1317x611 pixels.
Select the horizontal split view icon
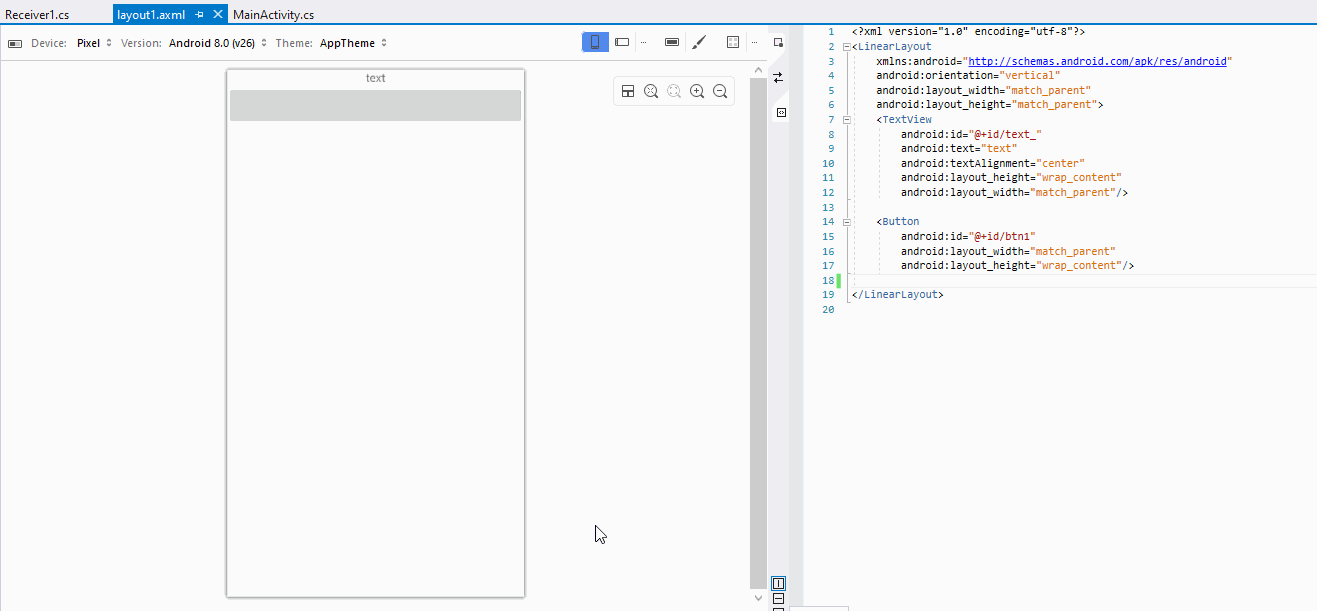[x=779, y=598]
